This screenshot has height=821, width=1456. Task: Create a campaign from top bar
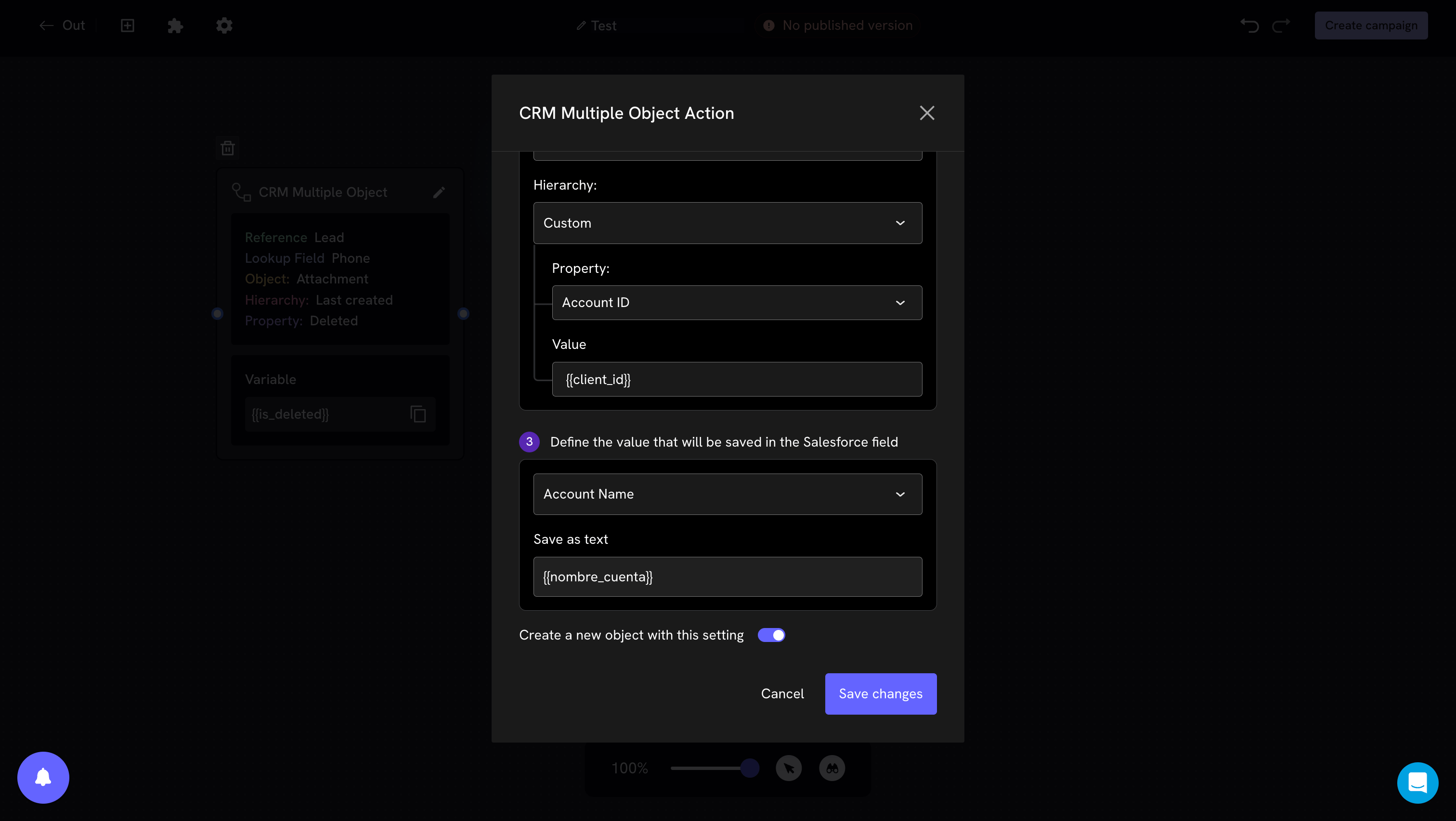(x=1371, y=26)
